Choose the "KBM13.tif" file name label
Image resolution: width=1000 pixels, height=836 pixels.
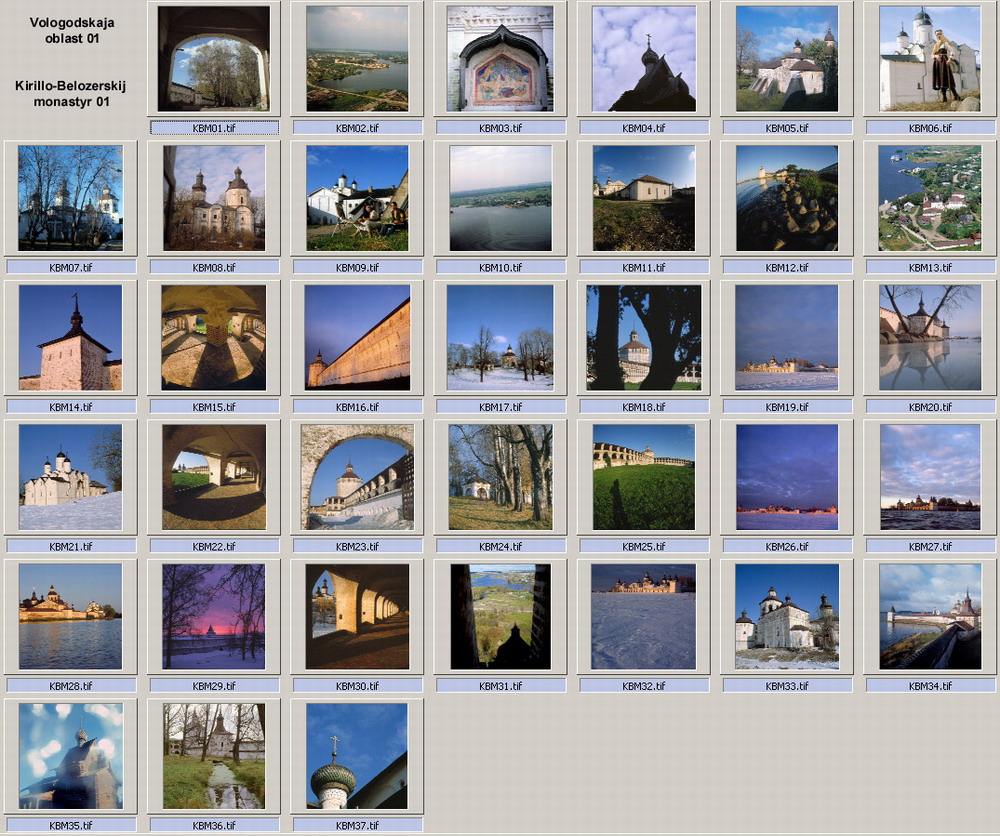pyautogui.click(x=930, y=267)
